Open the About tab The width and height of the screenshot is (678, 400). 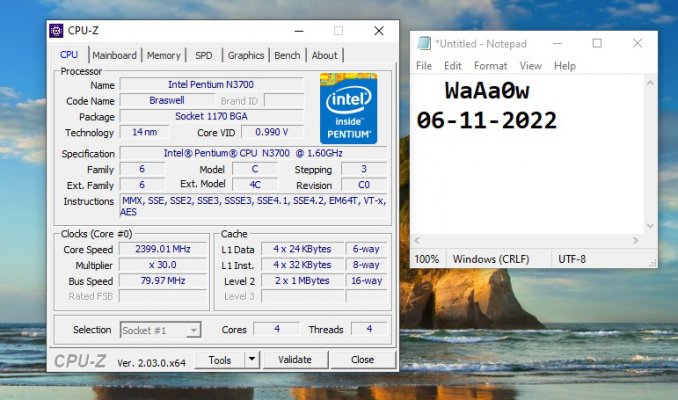click(324, 55)
